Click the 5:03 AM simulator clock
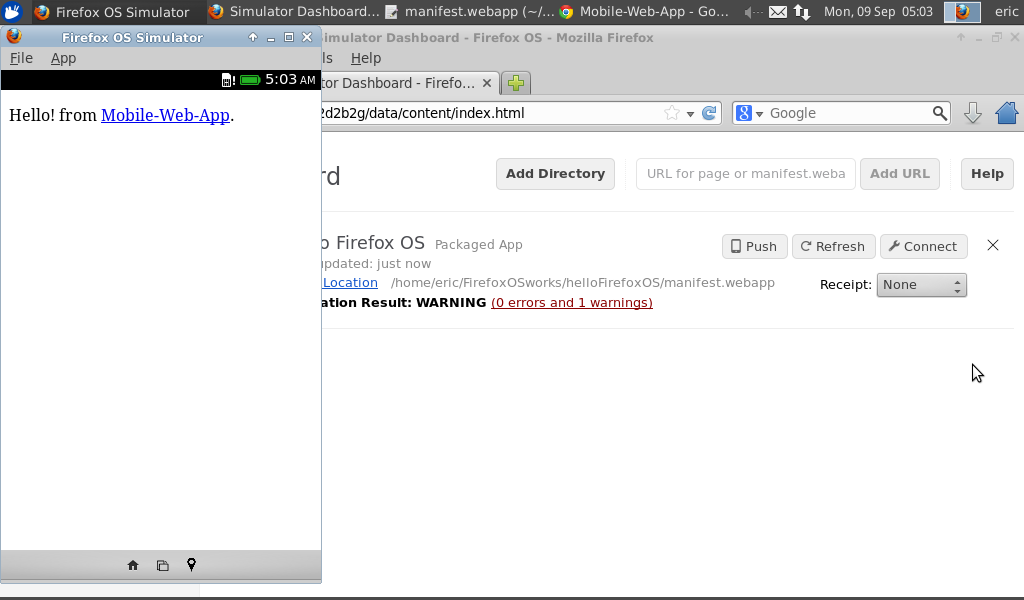The height and width of the screenshot is (600, 1024). (290, 80)
